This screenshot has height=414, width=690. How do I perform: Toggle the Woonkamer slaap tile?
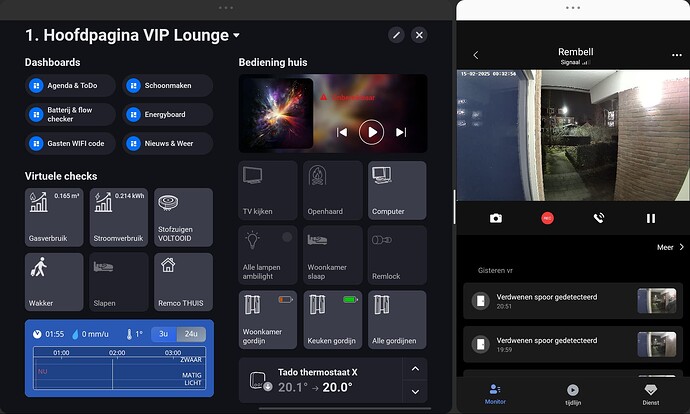click(333, 255)
